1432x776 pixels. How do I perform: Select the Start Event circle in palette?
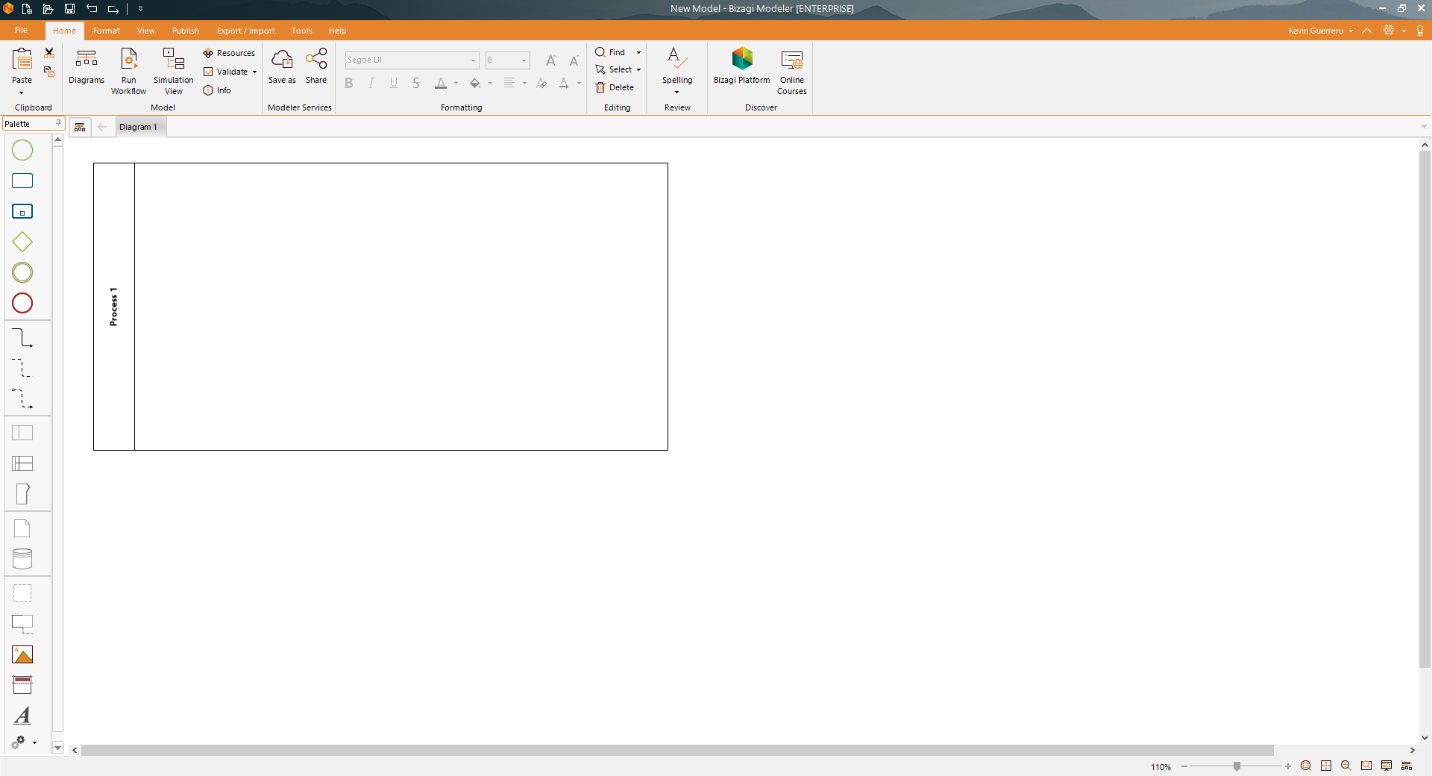pos(22,150)
